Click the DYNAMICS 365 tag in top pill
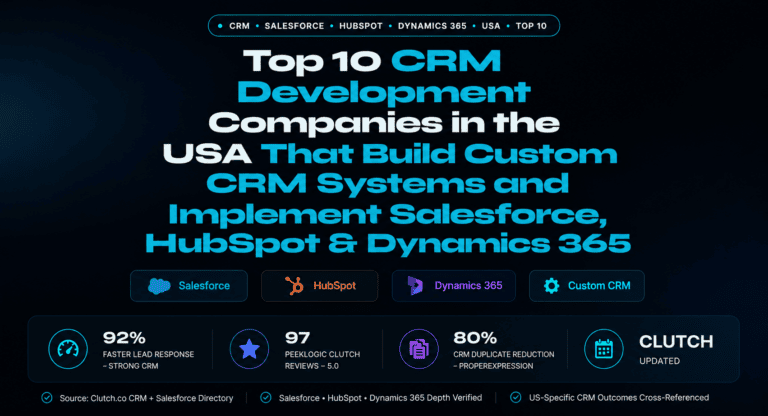The image size is (768, 416). coord(432,26)
